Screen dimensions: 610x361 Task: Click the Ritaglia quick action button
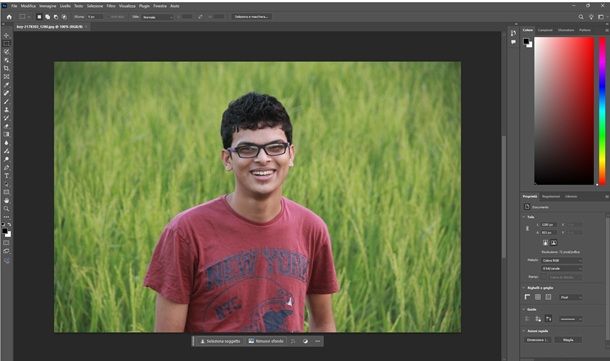(x=568, y=340)
